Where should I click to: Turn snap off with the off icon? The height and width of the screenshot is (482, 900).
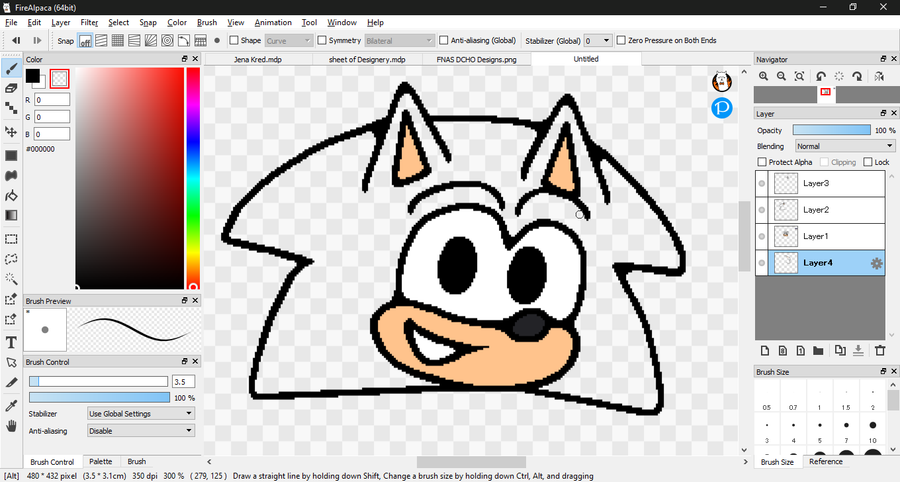pos(85,41)
